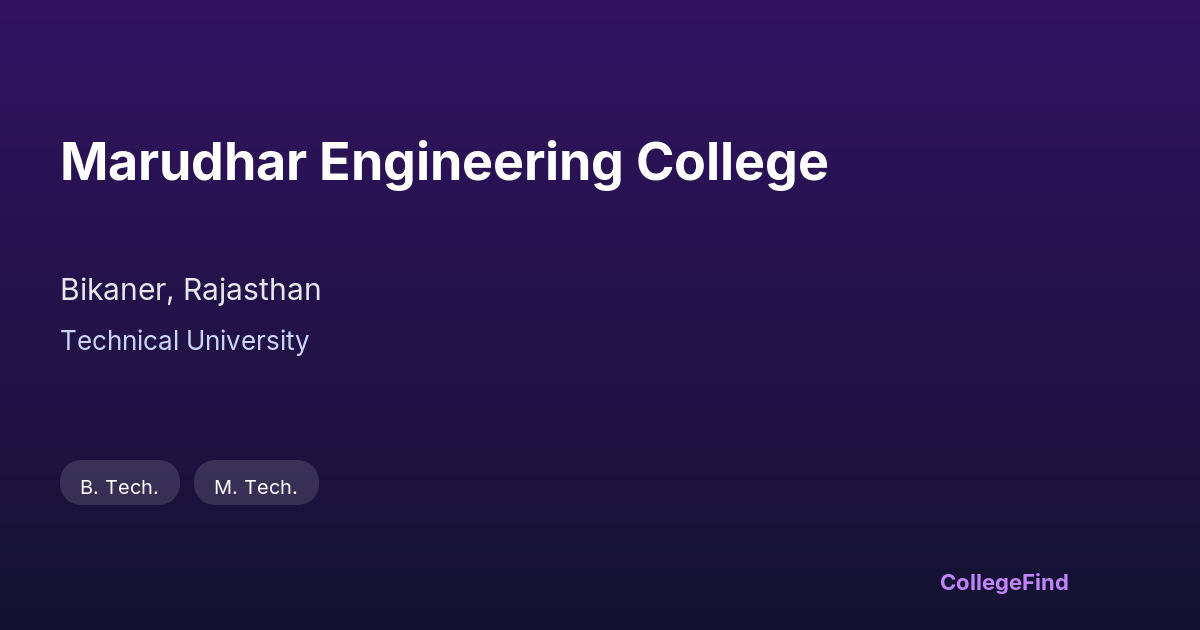Image resolution: width=1200 pixels, height=630 pixels.
Task: Click the letter B in the B. Tech. pill
Action: [x=87, y=488]
